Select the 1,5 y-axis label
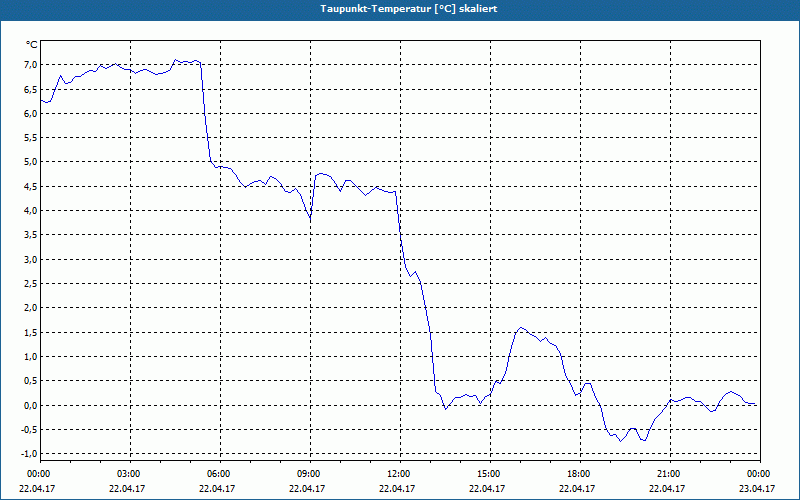 point(30,332)
